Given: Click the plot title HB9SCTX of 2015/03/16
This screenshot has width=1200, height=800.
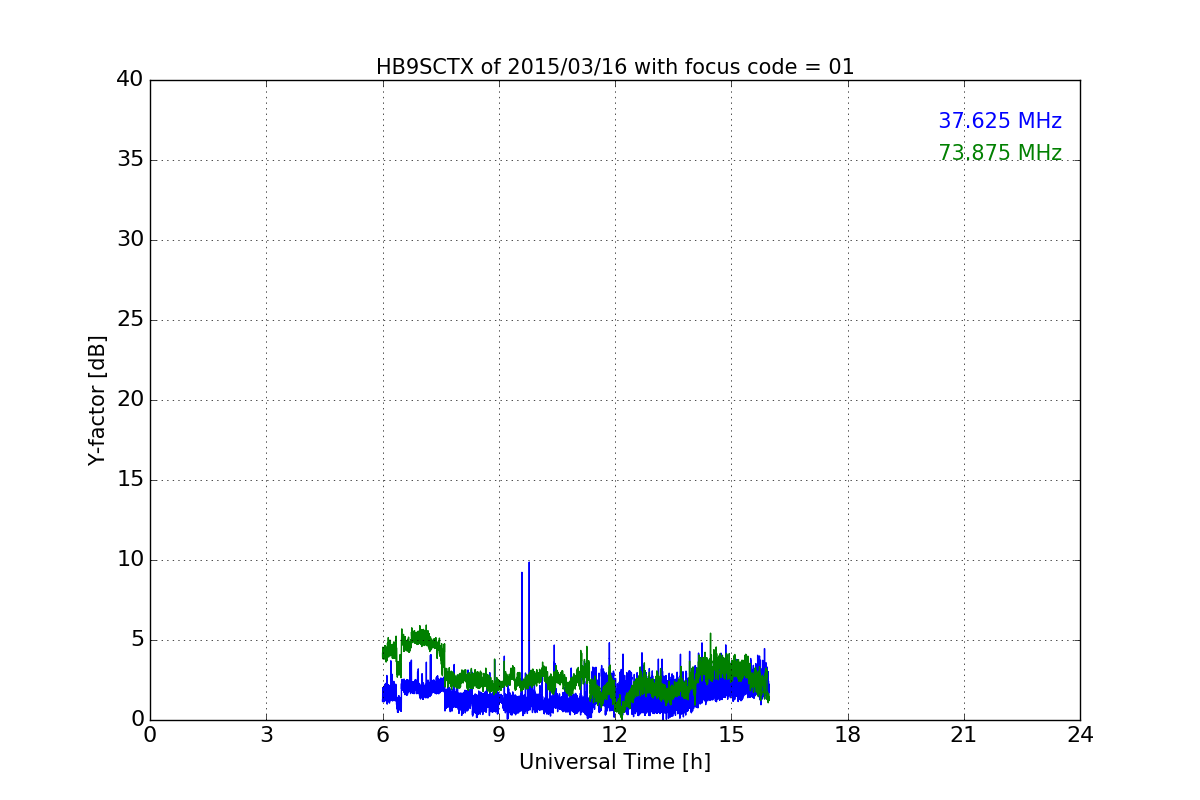Looking at the screenshot, I should [x=615, y=67].
